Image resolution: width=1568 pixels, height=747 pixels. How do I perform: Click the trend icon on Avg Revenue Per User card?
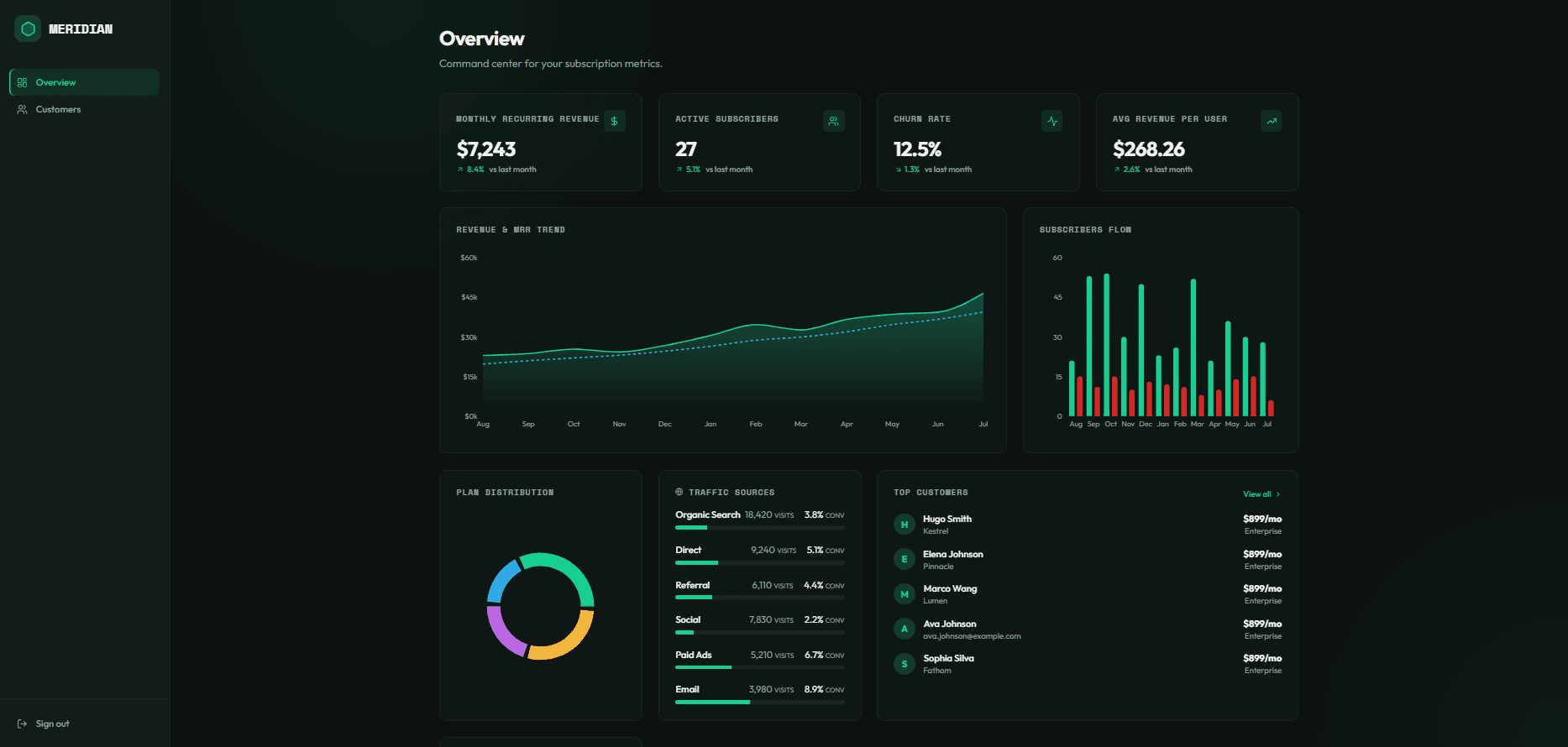(x=1272, y=121)
